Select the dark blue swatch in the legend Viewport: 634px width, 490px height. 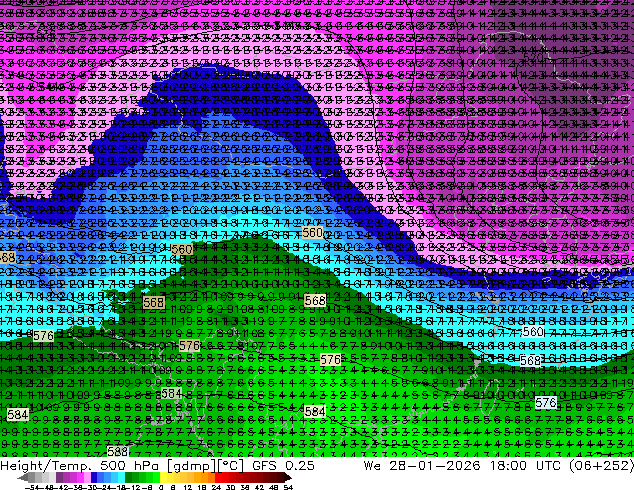click(x=94, y=478)
